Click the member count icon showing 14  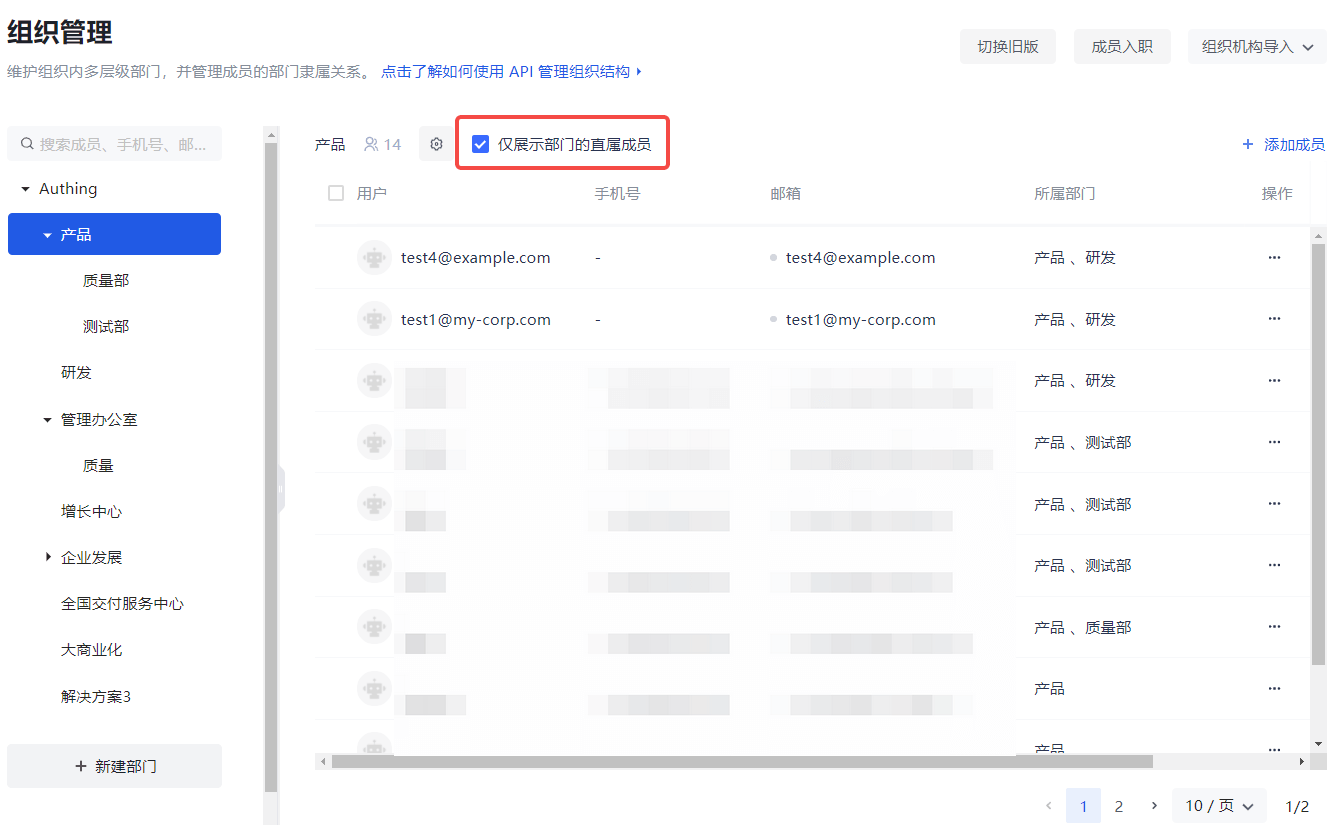coord(372,144)
